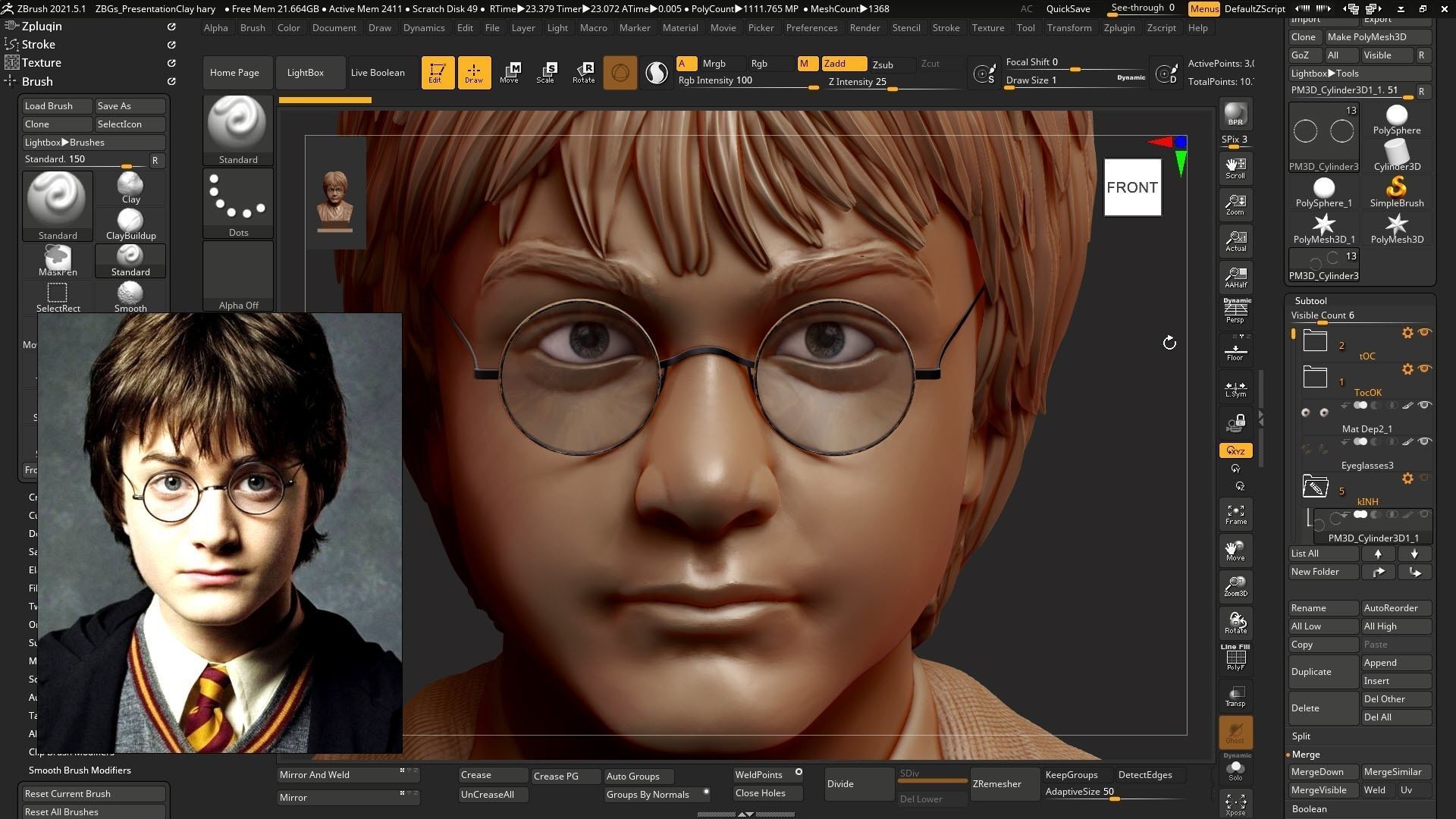The height and width of the screenshot is (819, 1456).
Task: Expand the Zplugin palette
Action: coord(42,26)
